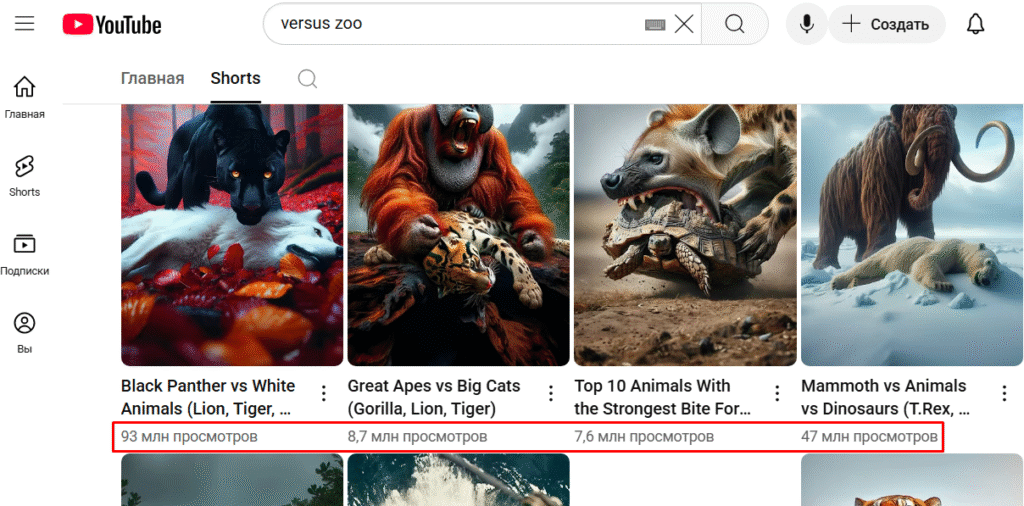Search within channel using tab magnifier icon
The image size is (1024, 506).
[308, 79]
